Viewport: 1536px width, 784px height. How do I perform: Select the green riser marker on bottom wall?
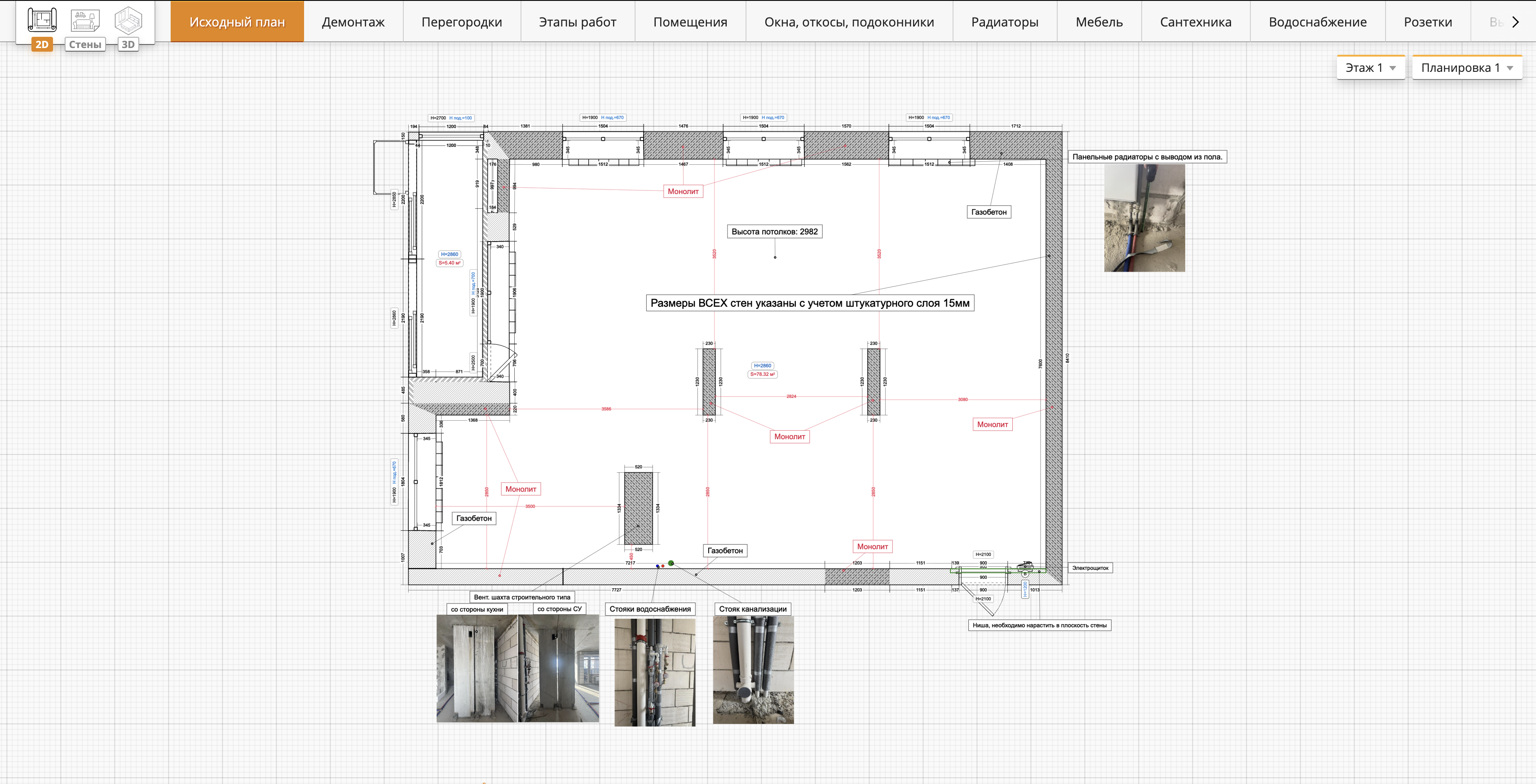pyautogui.click(x=671, y=563)
